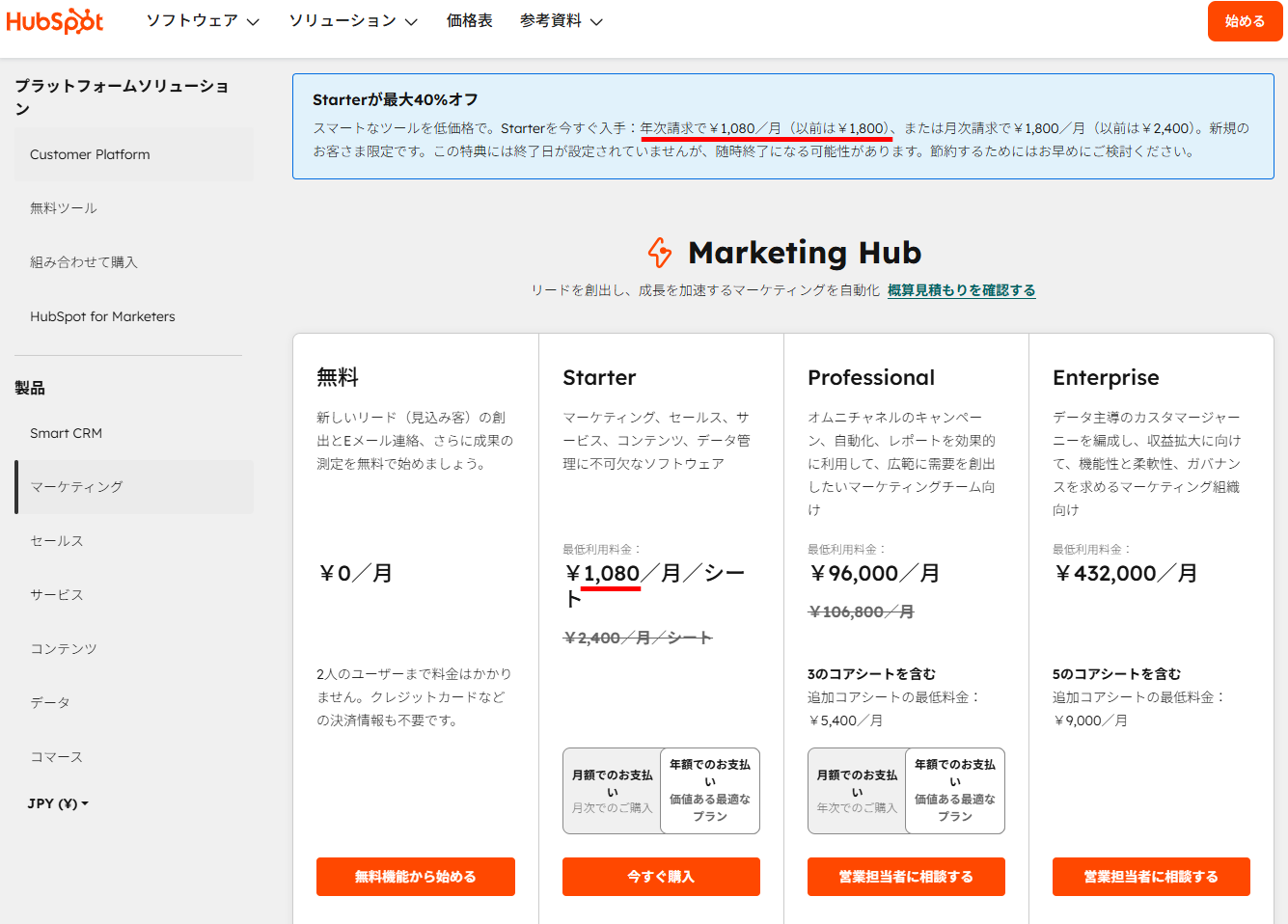1288x924 pixels.
Task: Click the struck-through ¥2,400/月/シート price
Action: tap(638, 639)
